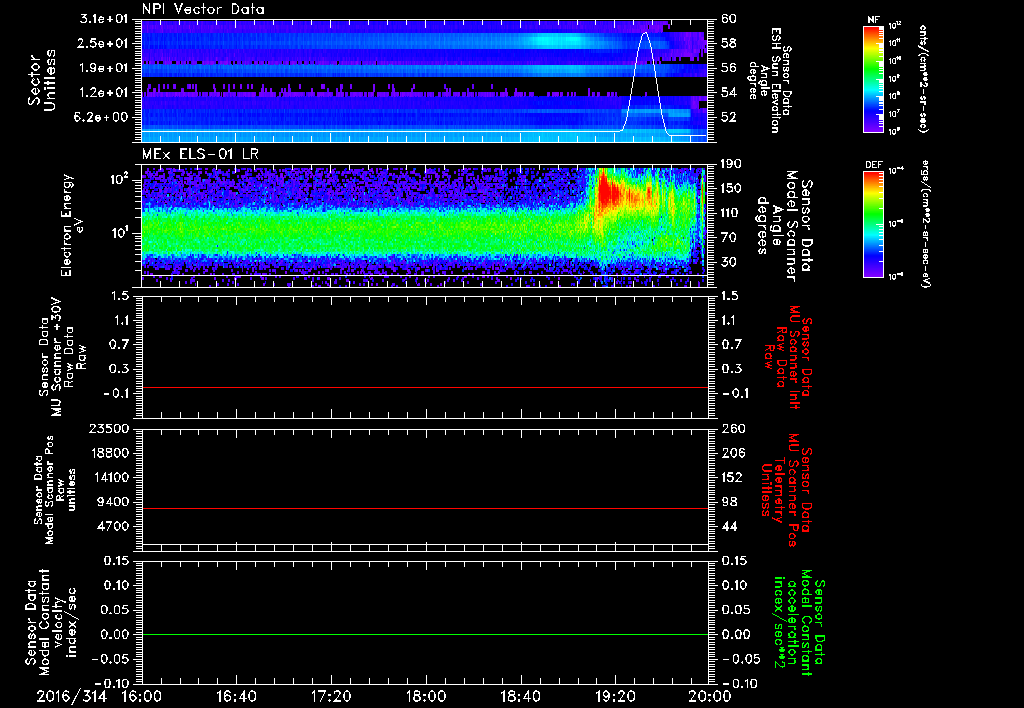Click the date label "2016/314"

[x=71, y=696]
